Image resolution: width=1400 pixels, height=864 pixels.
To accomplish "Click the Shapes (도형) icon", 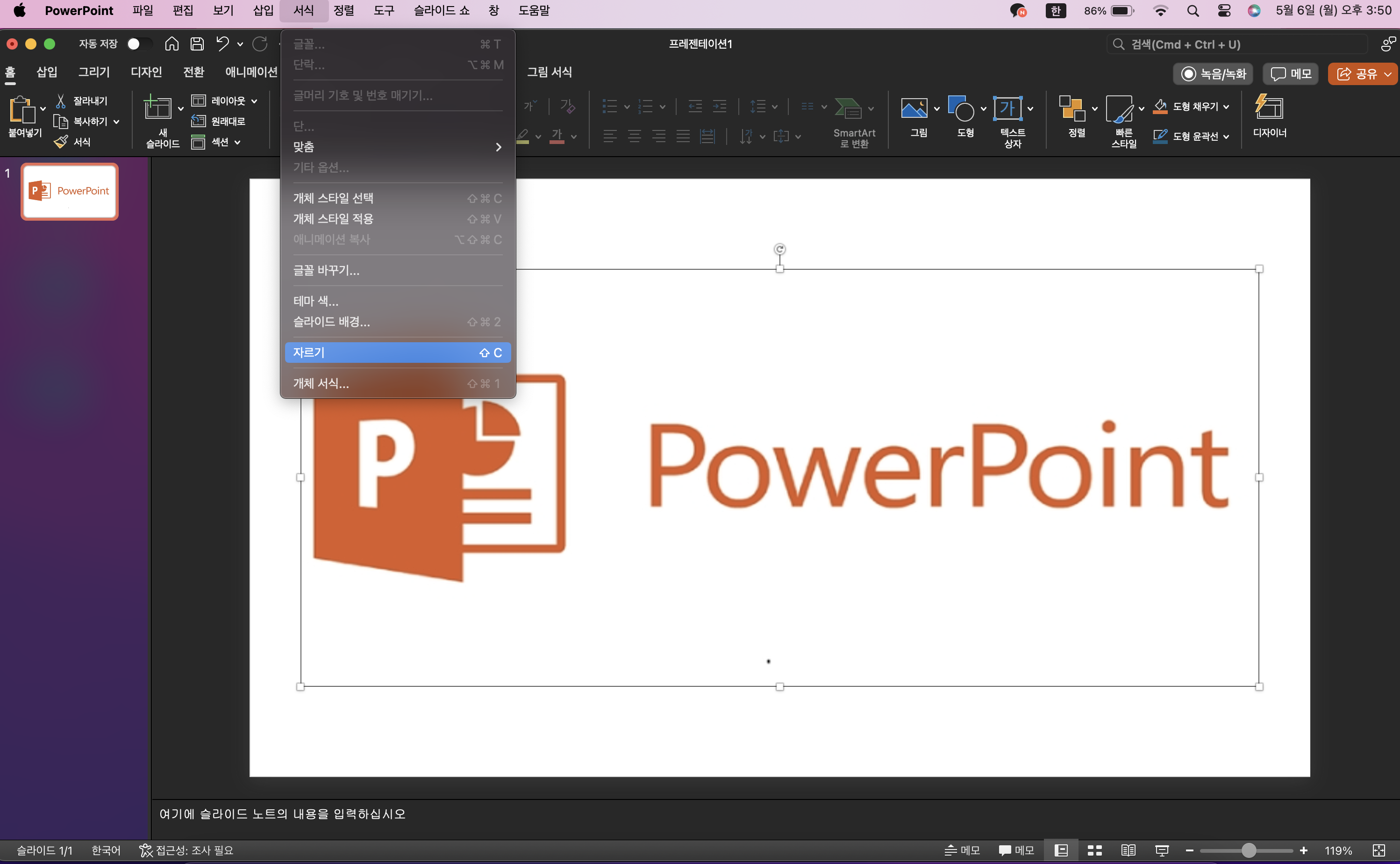I will [961, 108].
